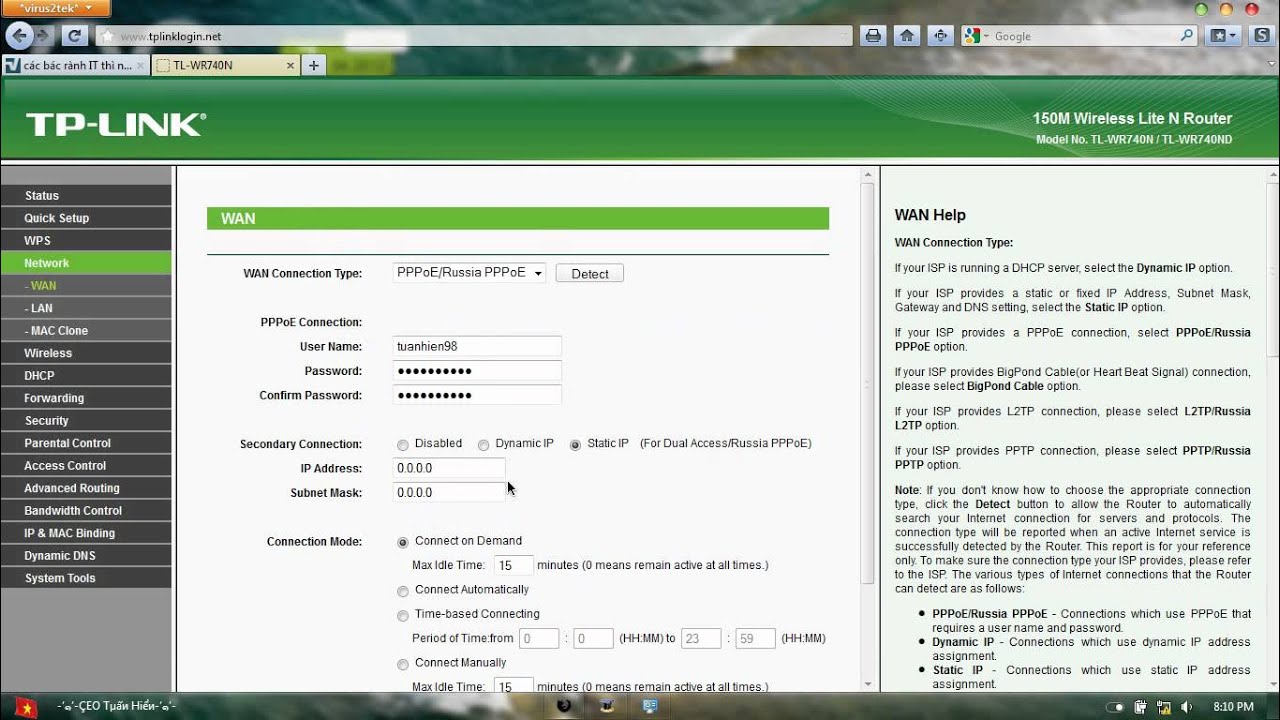Click the taskbar clock showing 8:10 PM

coord(1233,707)
